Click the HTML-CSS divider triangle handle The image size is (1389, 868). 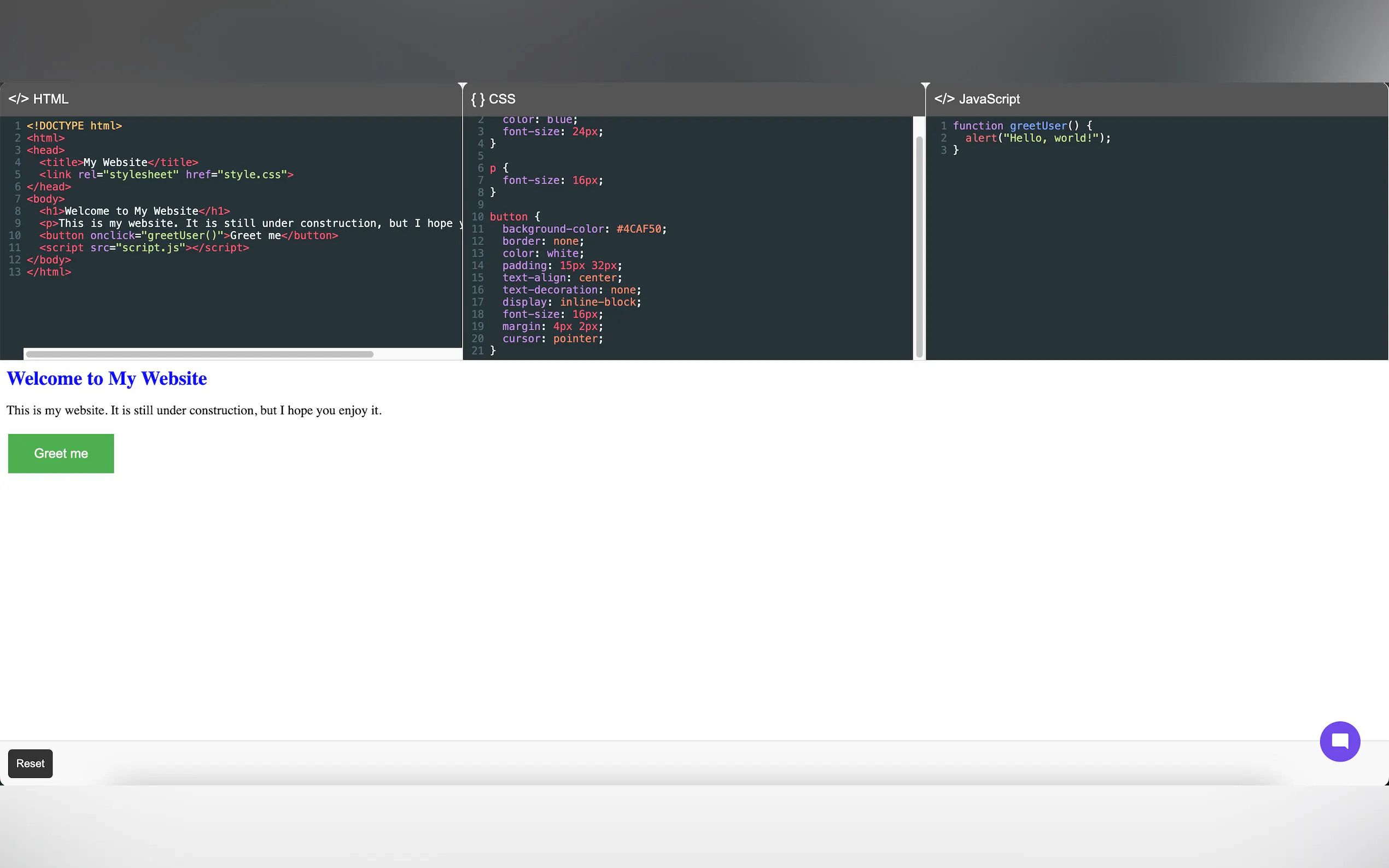(x=462, y=85)
